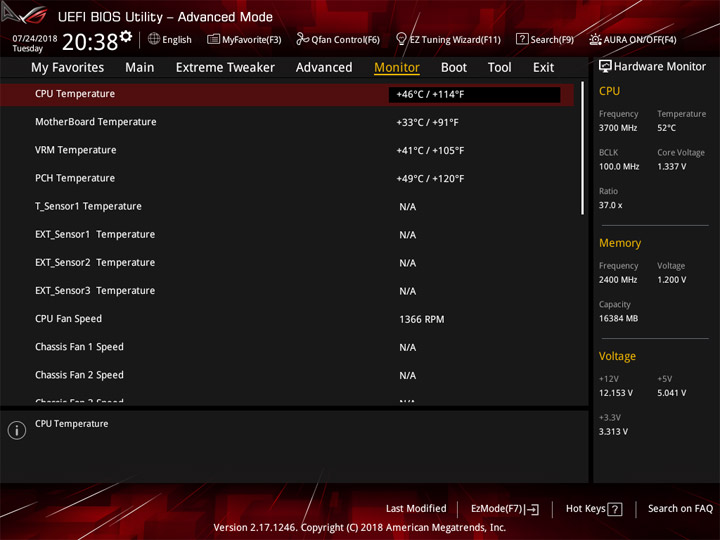Select the Monitor tab

click(x=397, y=68)
